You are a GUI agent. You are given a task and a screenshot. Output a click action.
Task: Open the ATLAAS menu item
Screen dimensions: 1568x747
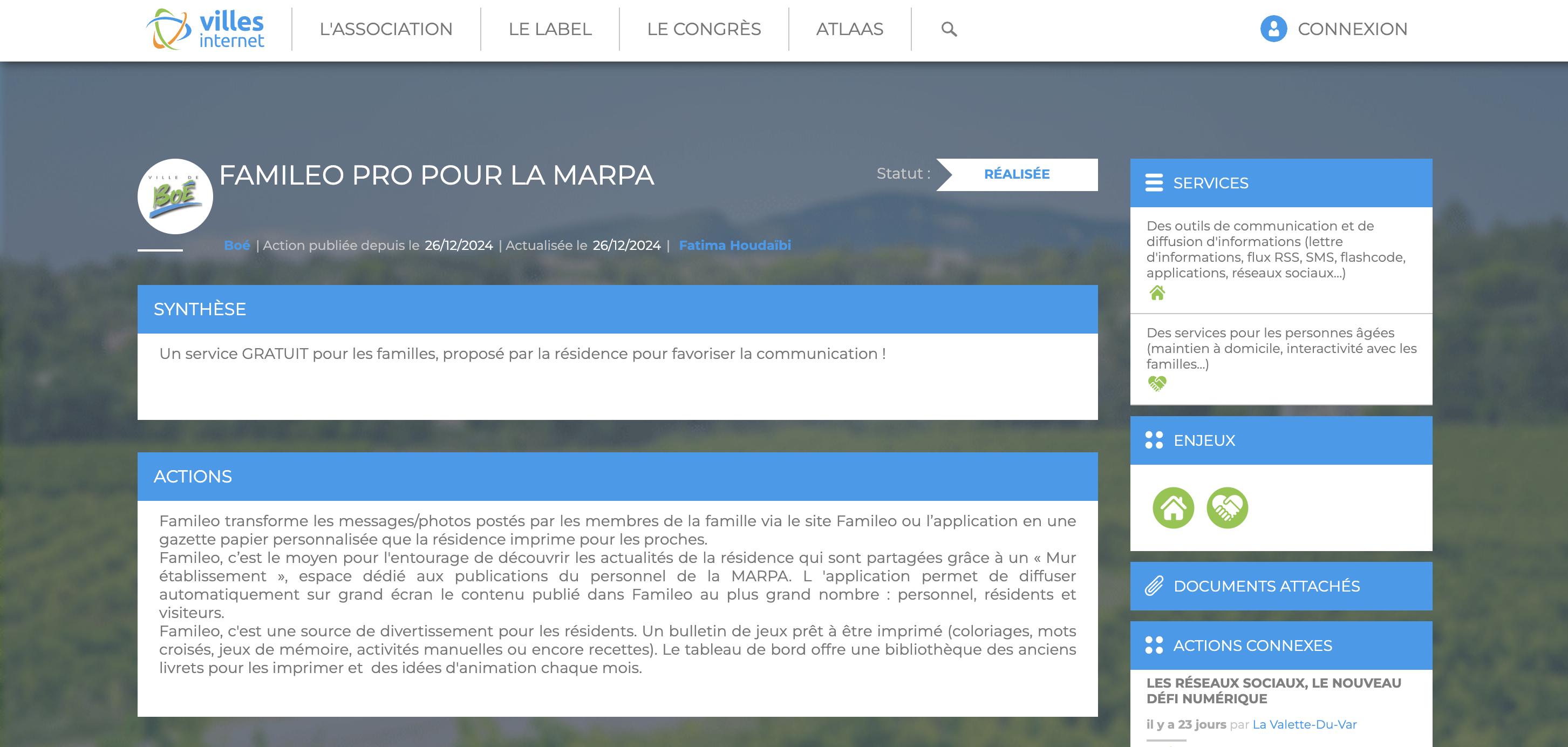pos(849,29)
